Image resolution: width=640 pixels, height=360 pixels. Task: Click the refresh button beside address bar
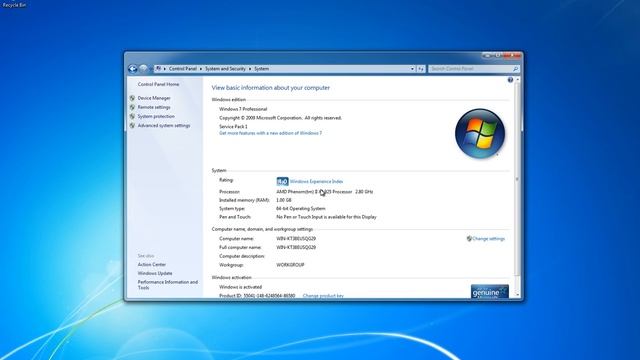(x=421, y=69)
